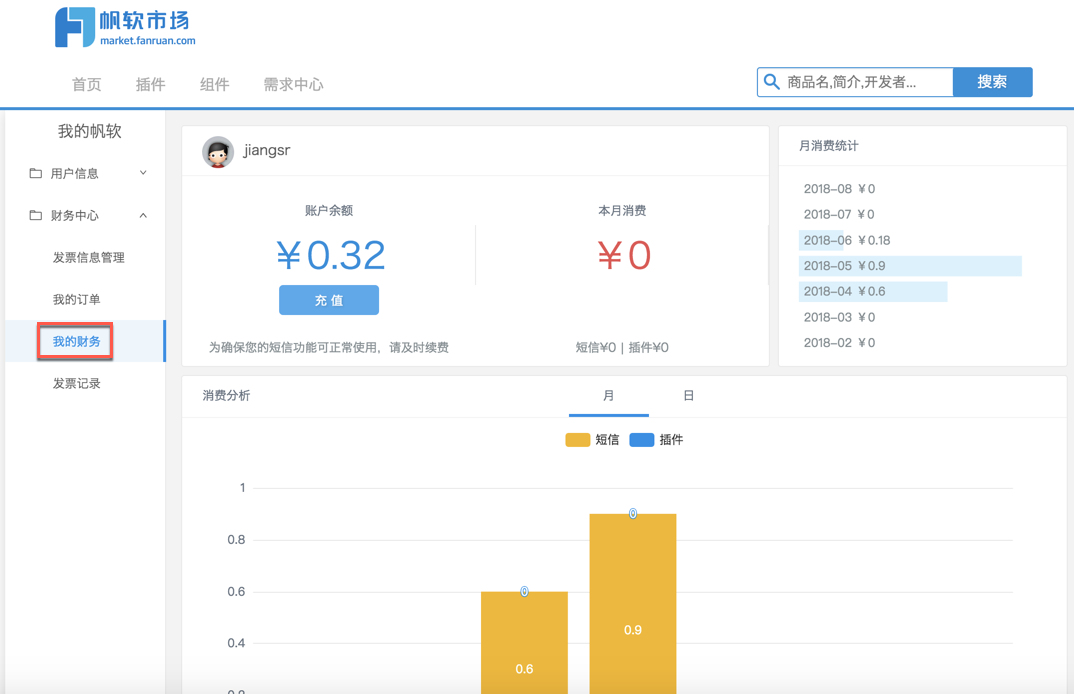The height and width of the screenshot is (694, 1074).
Task: Click the SMS renewal reminder text
Action: tap(329, 347)
